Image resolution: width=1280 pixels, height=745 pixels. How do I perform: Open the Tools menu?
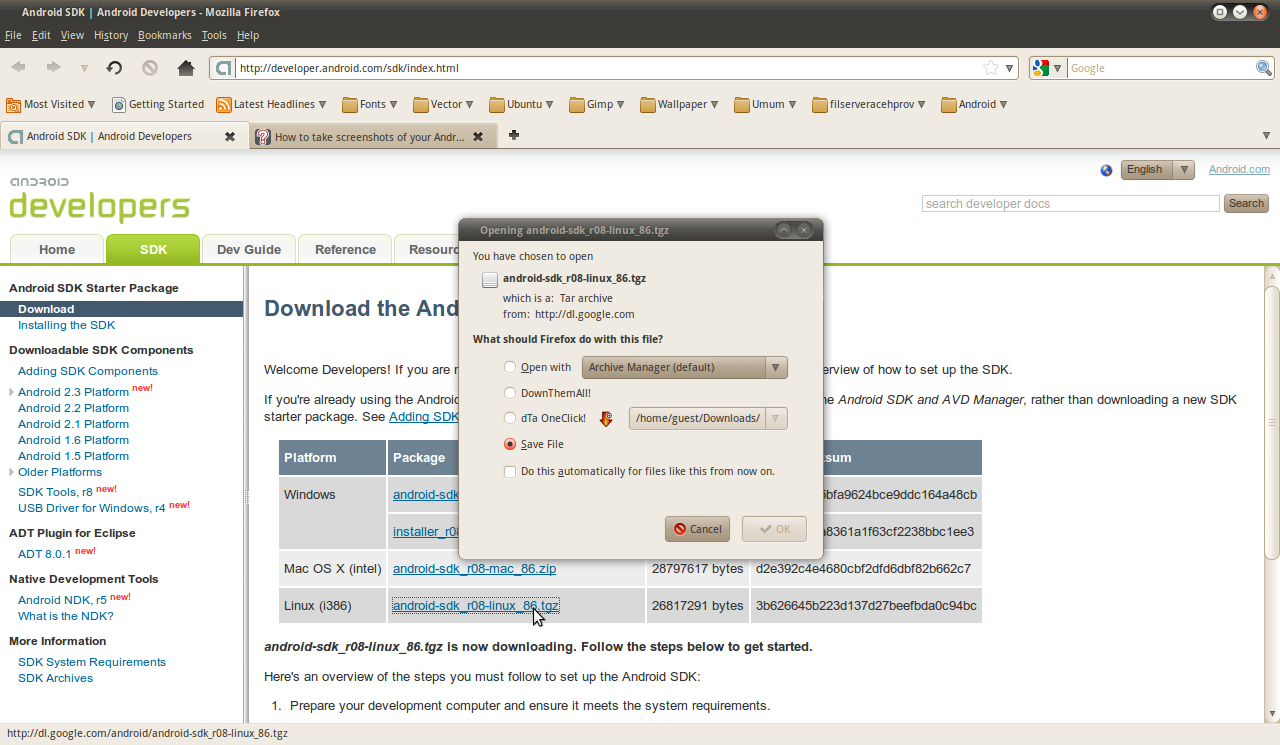214,35
